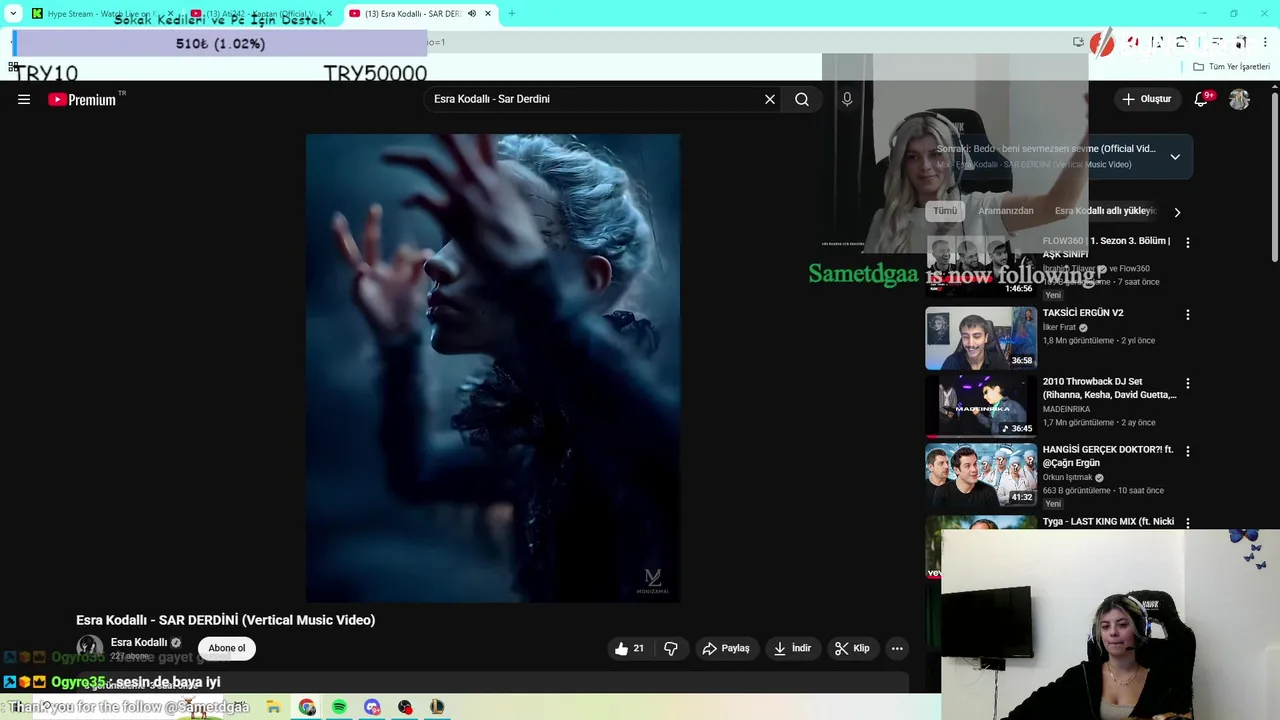1280x720 pixels.
Task: Open YouTube notifications bell
Action: (x=1202, y=99)
